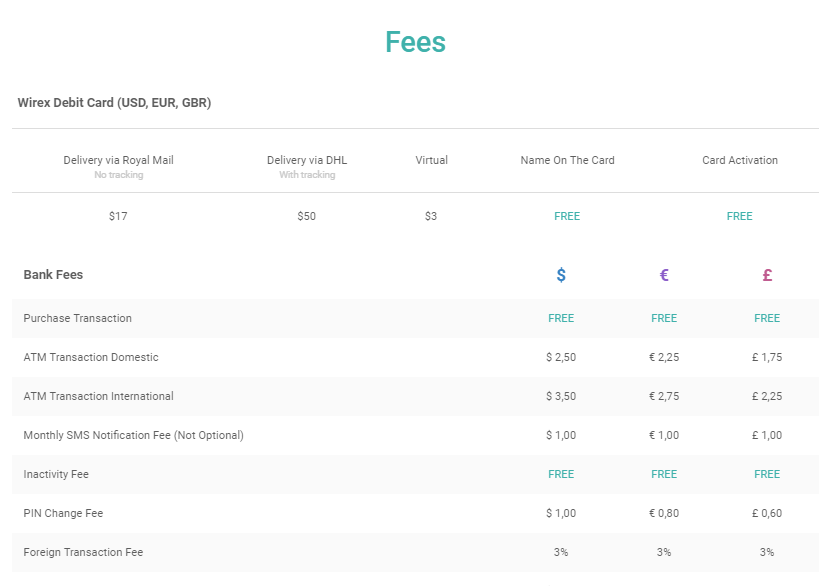Click the $50 DHL delivery price

(307, 216)
